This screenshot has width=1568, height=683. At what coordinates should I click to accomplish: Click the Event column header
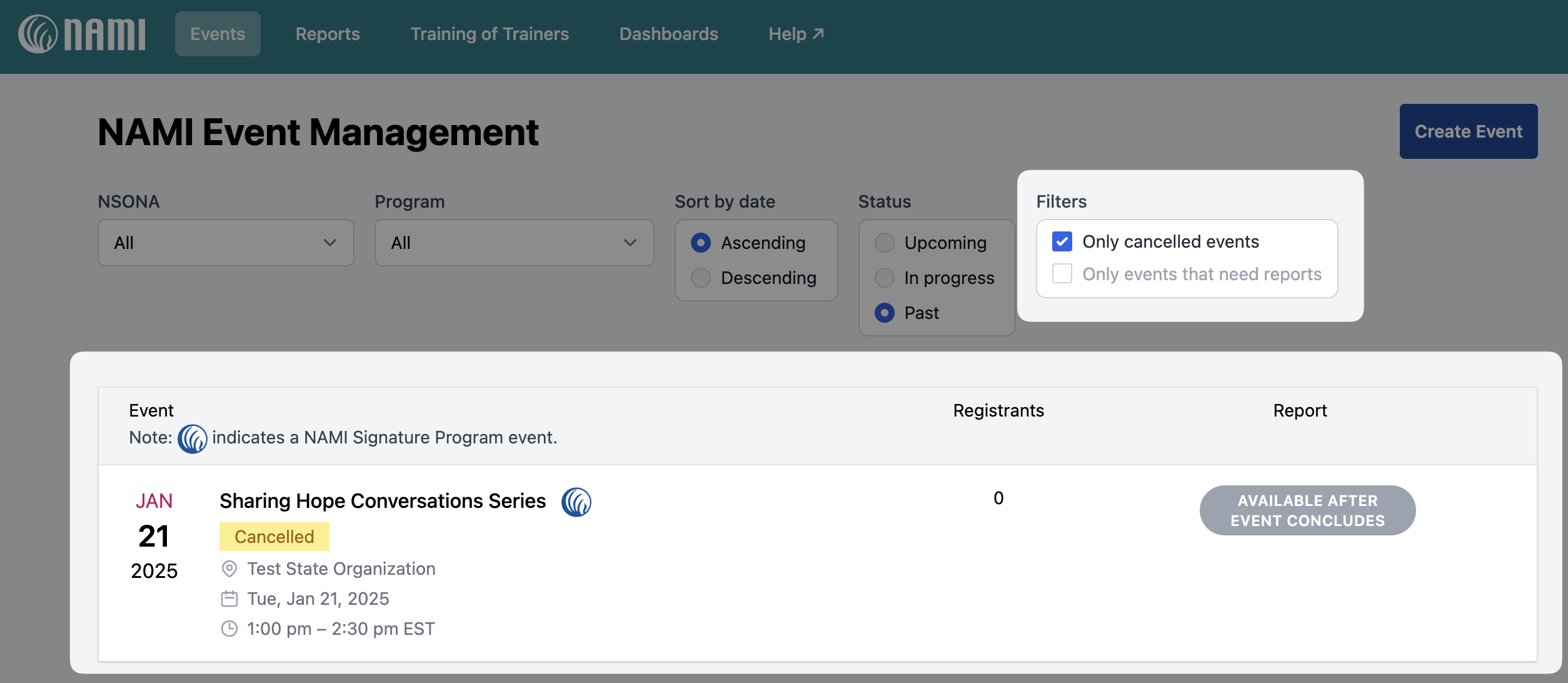pyautogui.click(x=151, y=410)
